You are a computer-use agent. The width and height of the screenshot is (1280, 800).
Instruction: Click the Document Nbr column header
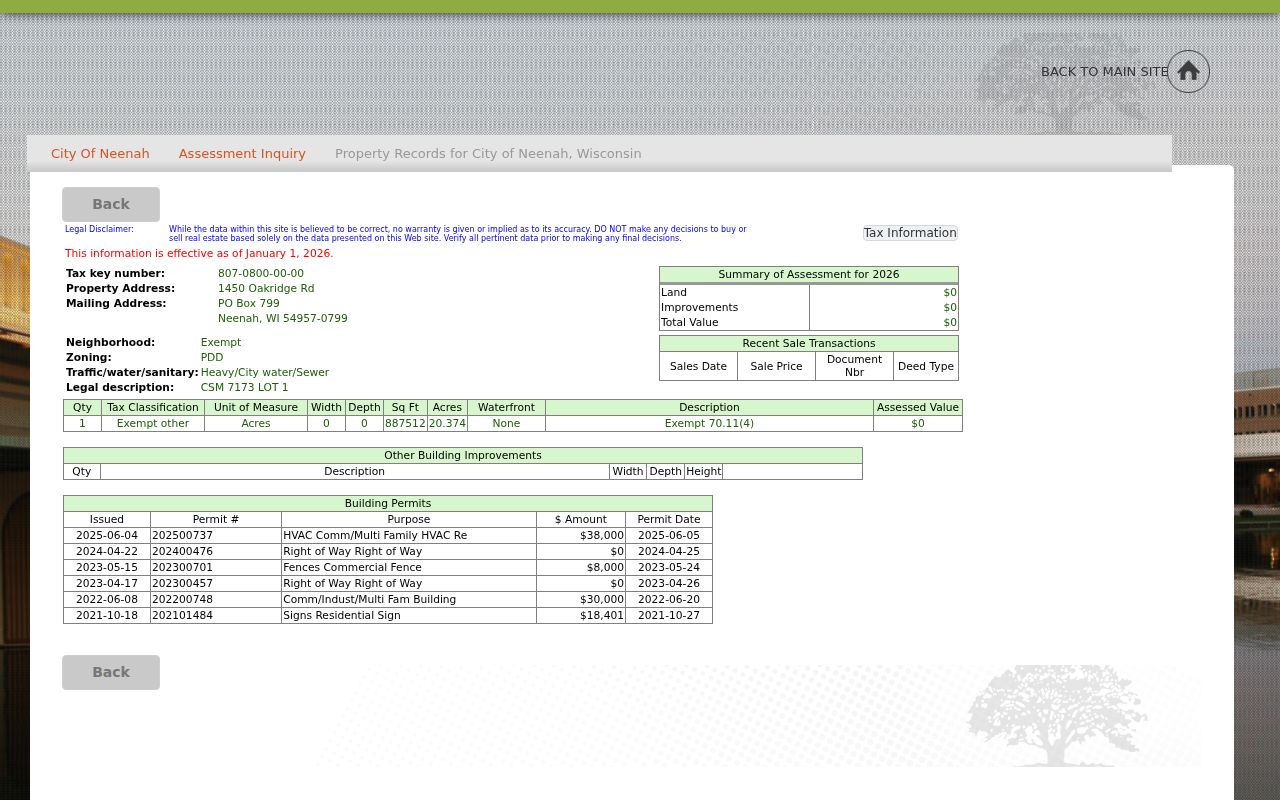tap(854, 366)
